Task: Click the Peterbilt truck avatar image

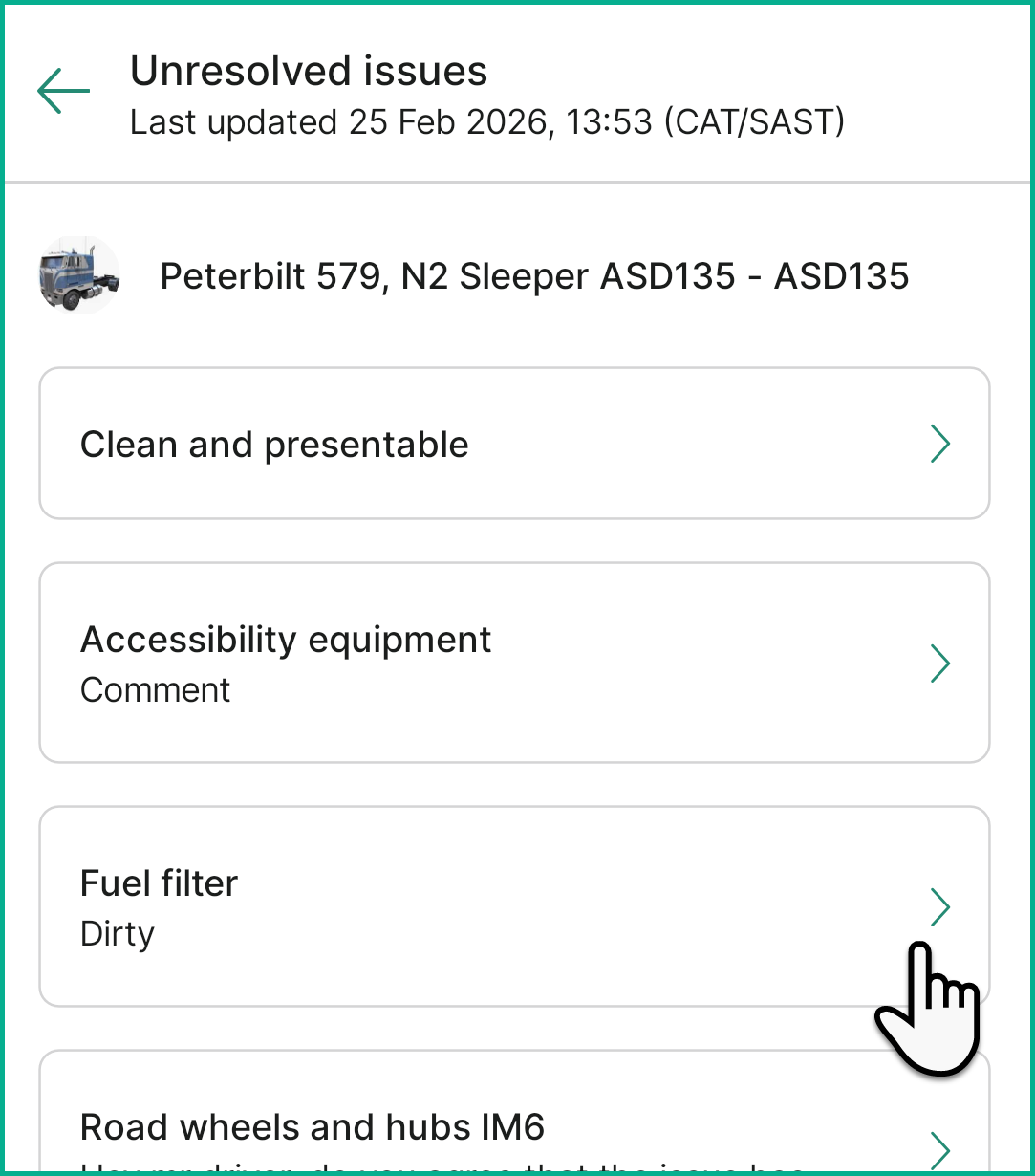Action: 78,275
